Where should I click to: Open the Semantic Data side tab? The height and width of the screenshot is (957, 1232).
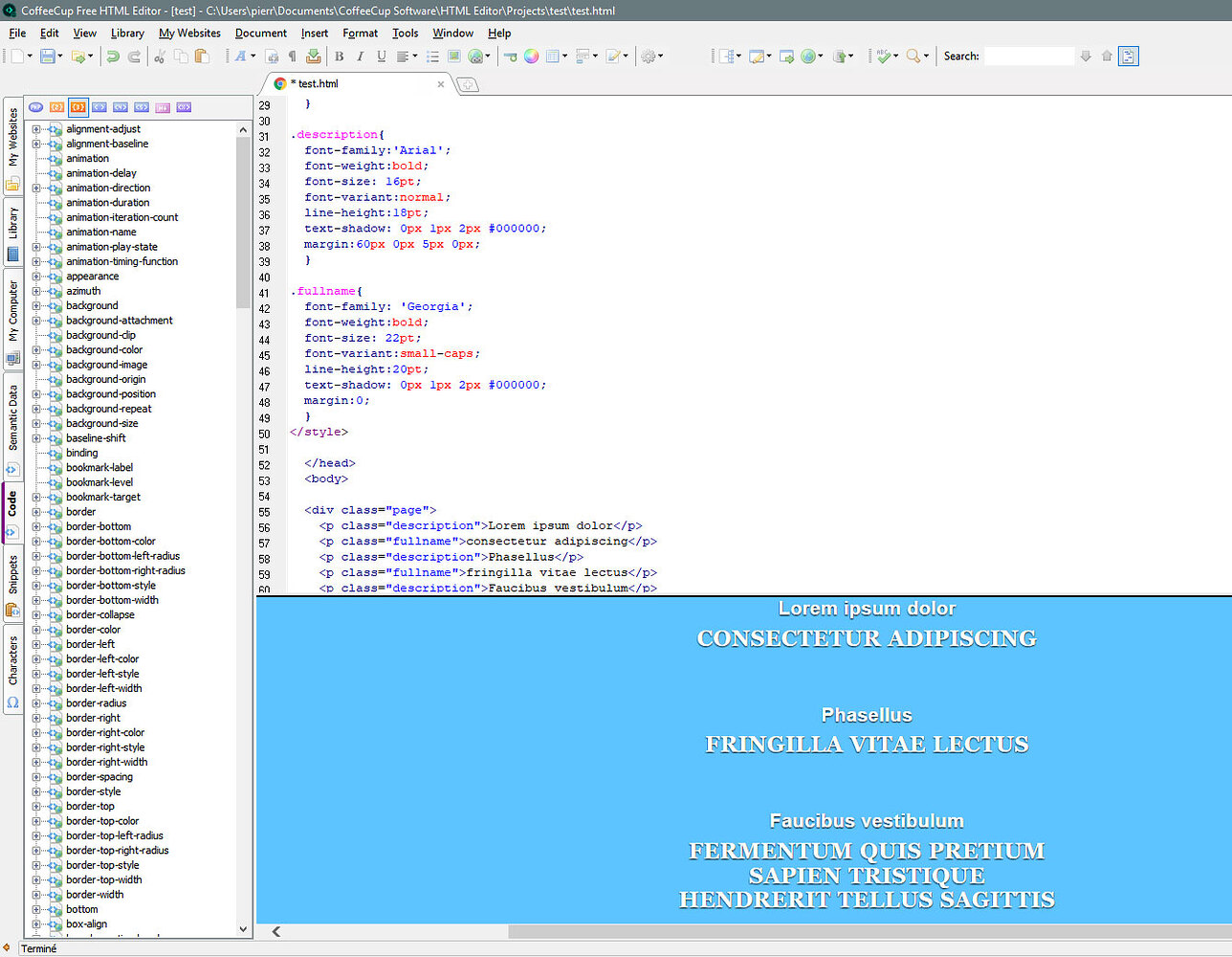pos(12,428)
